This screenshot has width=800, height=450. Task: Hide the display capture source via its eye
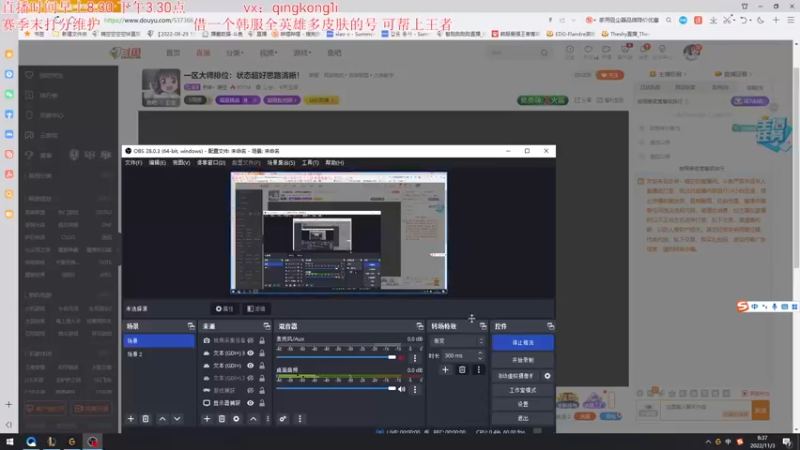[251, 403]
